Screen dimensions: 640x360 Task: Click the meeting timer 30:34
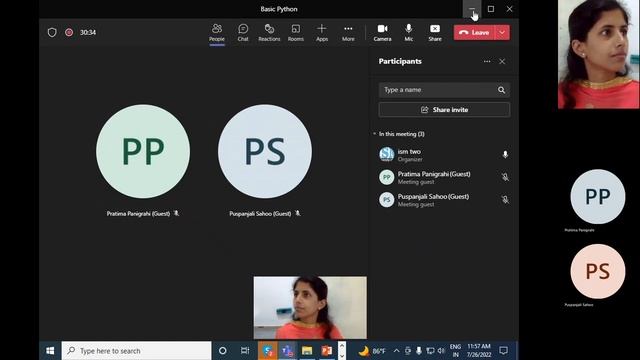tap(88, 32)
